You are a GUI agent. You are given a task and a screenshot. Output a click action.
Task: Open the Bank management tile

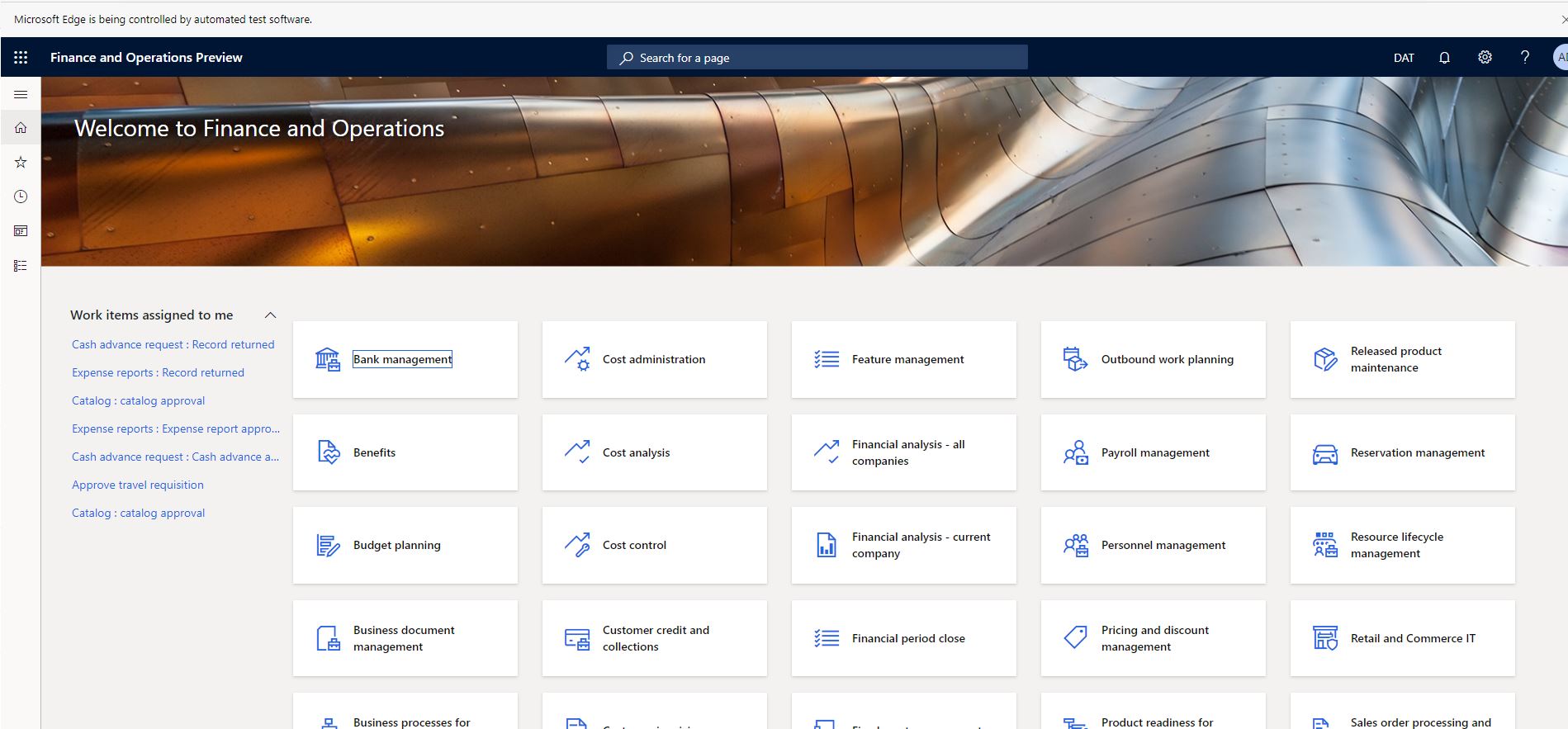pos(405,360)
